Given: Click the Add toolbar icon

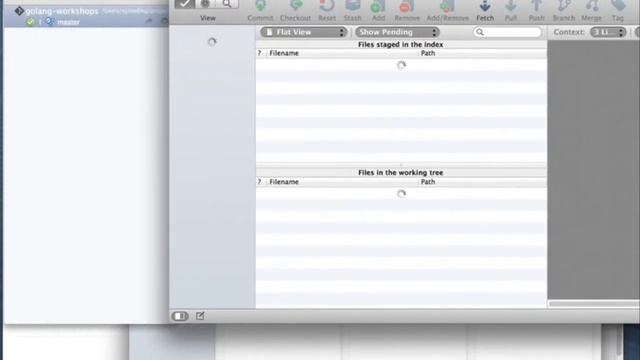Looking at the screenshot, I should (378, 6).
